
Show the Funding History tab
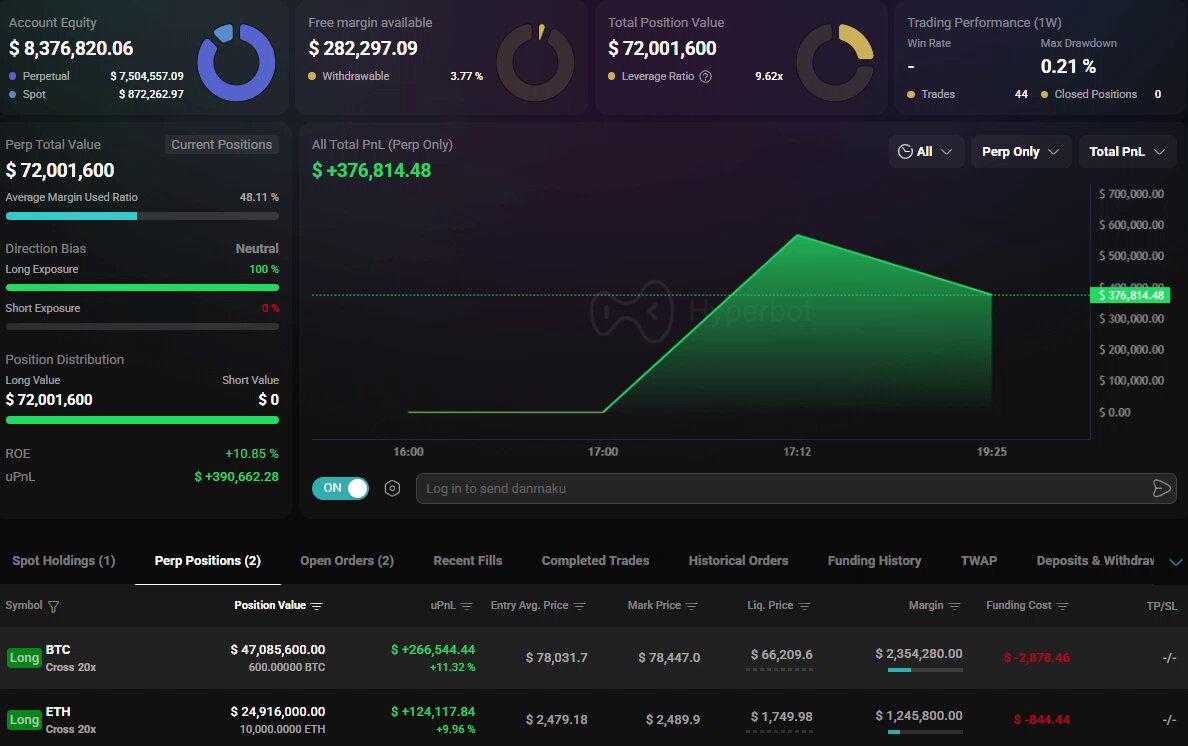pos(874,560)
